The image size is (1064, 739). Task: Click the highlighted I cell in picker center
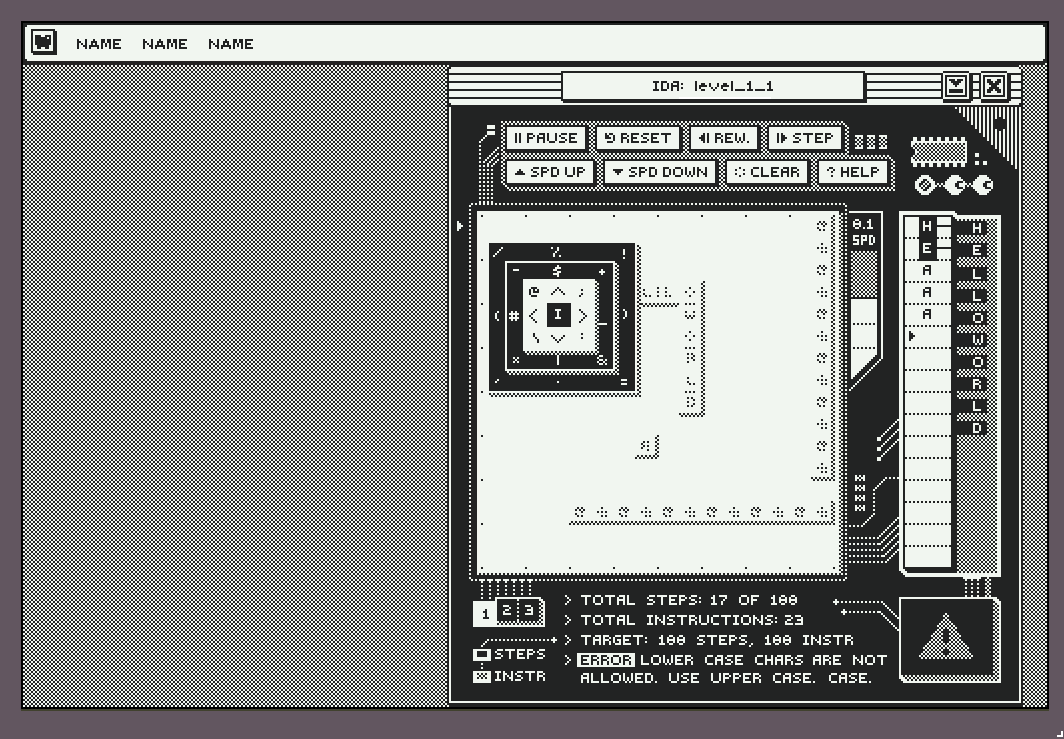pyautogui.click(x=558, y=315)
